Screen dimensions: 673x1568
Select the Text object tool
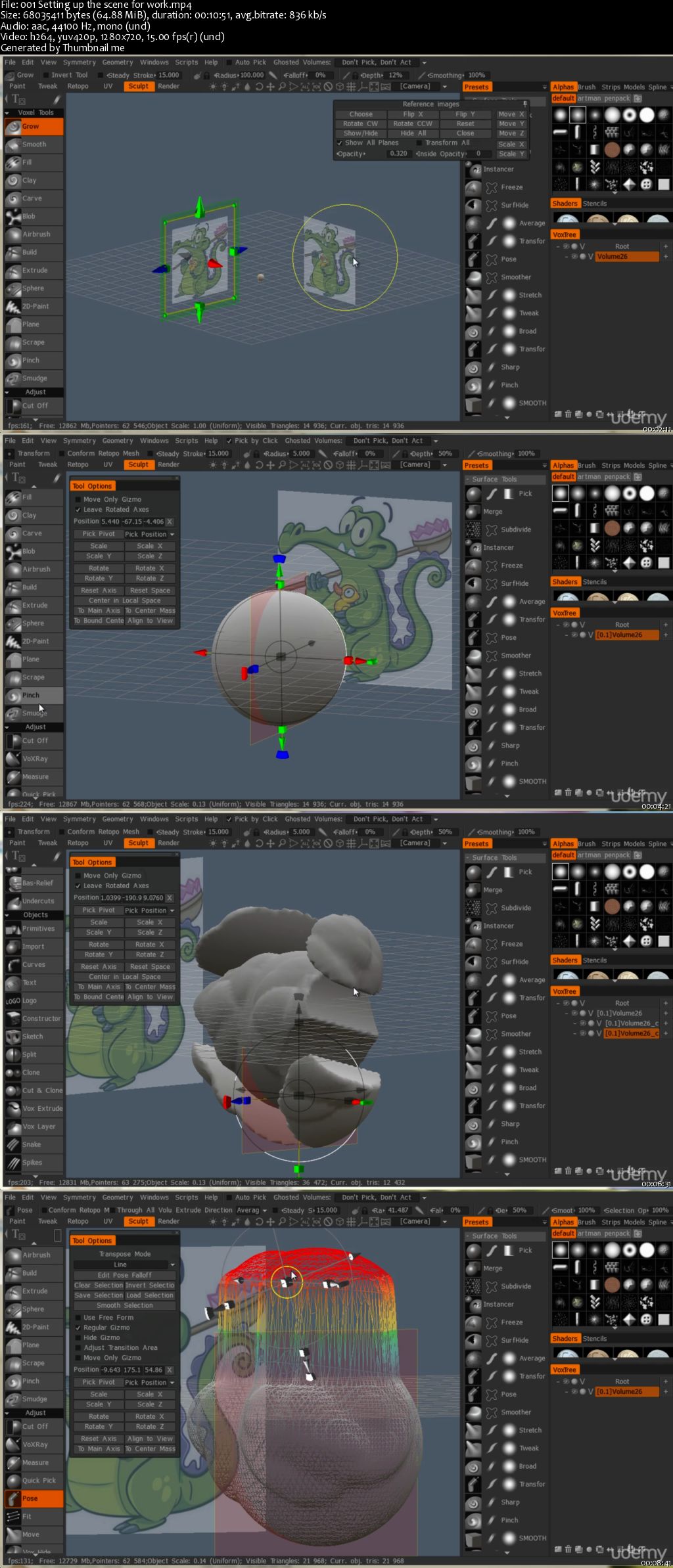(x=34, y=982)
